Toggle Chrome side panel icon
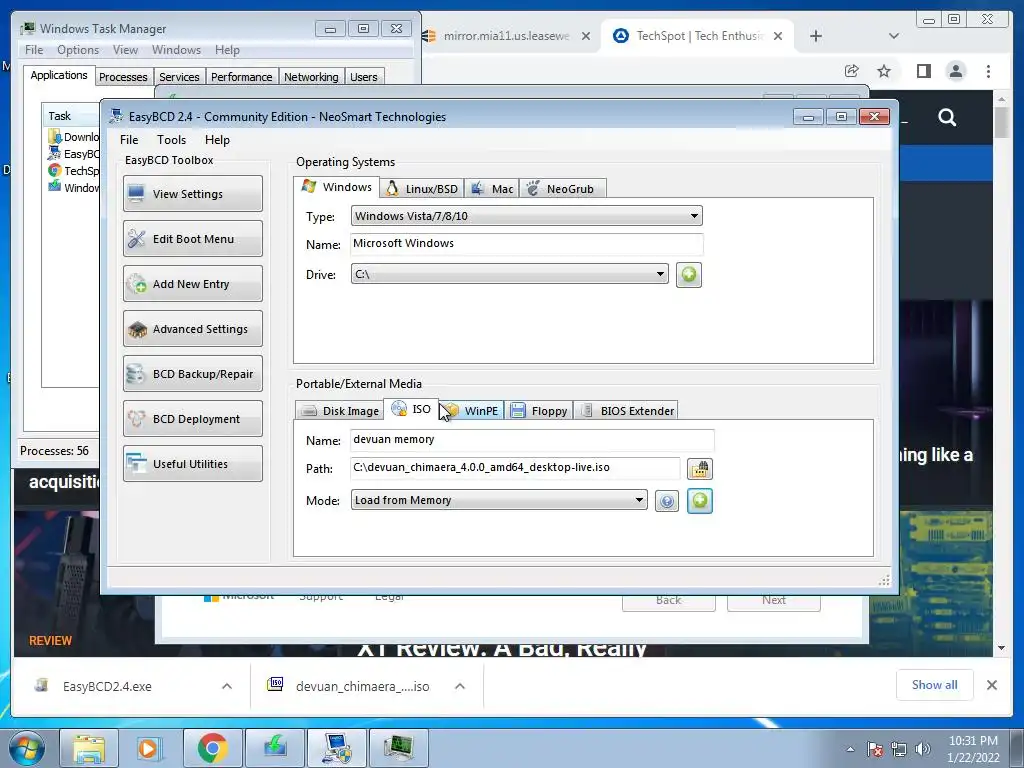 [x=923, y=71]
